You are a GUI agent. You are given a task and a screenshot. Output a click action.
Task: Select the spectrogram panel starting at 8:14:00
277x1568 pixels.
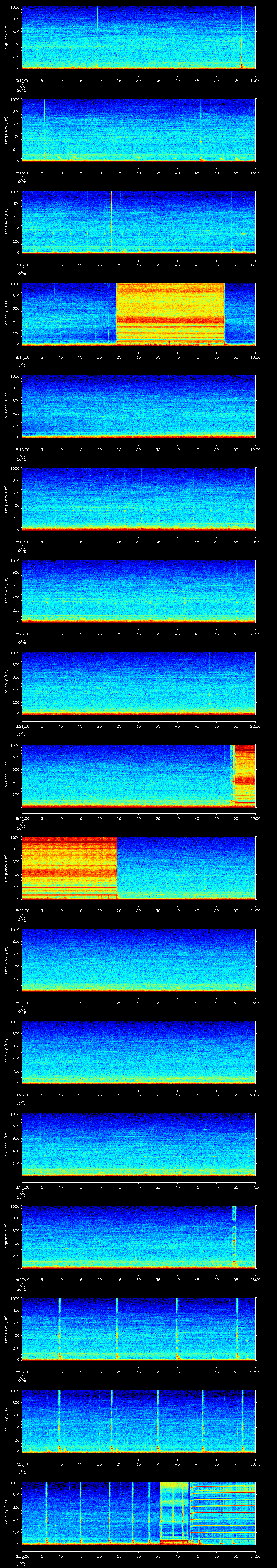tap(138, 38)
